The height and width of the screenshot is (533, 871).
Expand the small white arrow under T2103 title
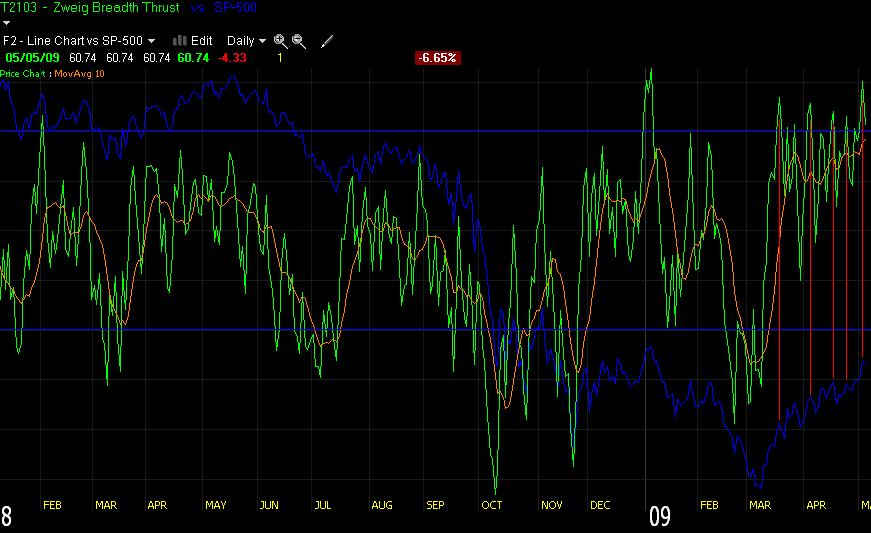coord(7,23)
